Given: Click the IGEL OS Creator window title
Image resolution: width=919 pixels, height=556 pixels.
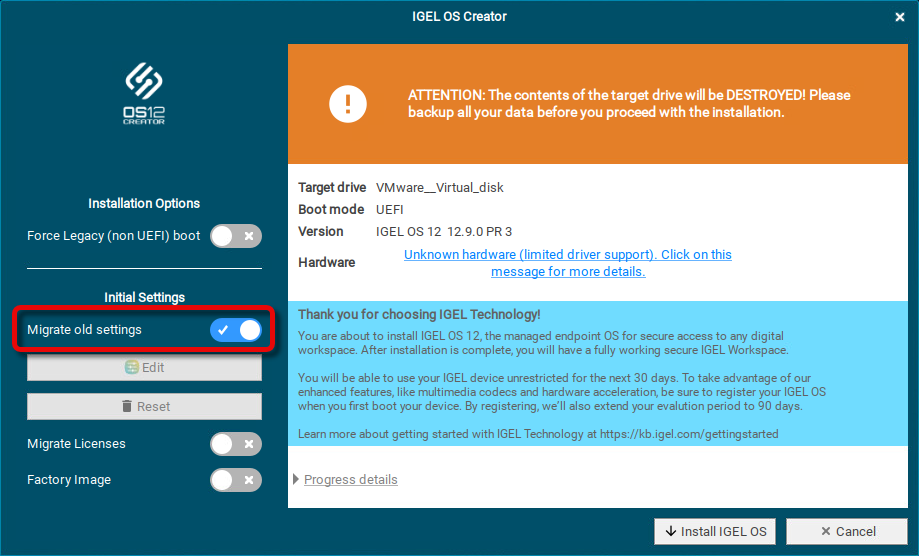Looking at the screenshot, I should [x=459, y=16].
